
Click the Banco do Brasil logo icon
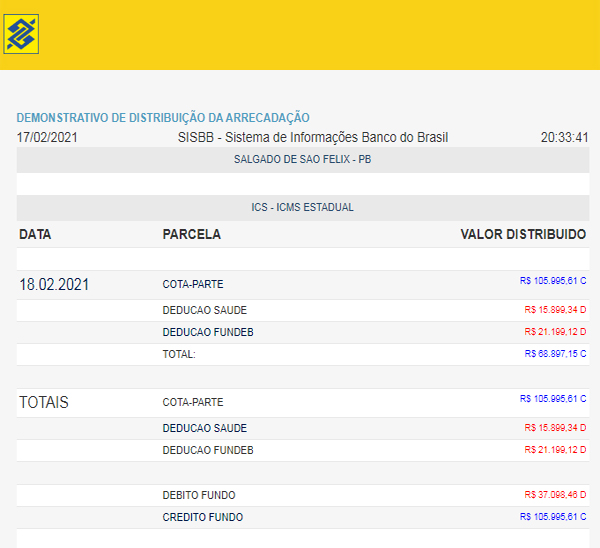(x=21, y=34)
